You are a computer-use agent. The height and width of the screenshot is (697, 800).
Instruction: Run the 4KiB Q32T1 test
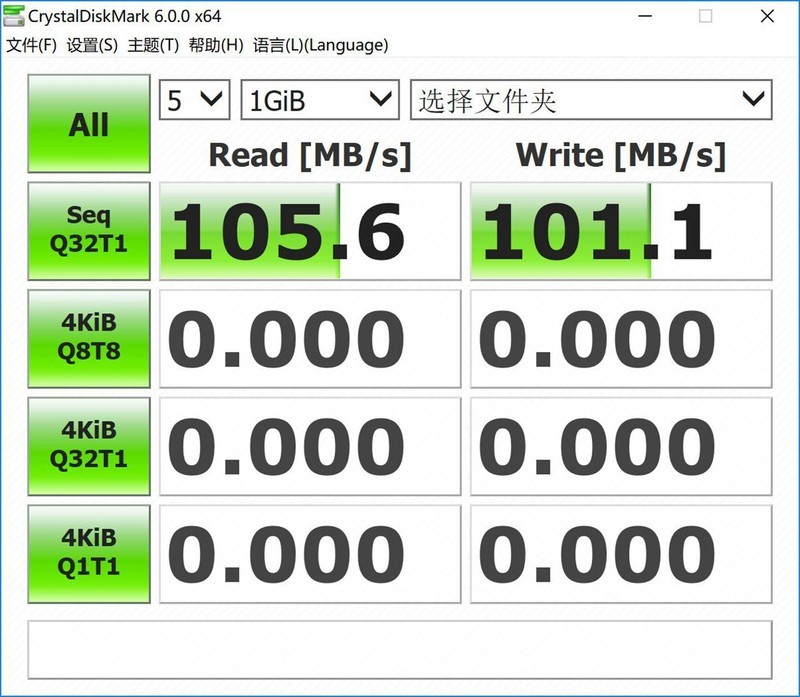click(x=88, y=446)
